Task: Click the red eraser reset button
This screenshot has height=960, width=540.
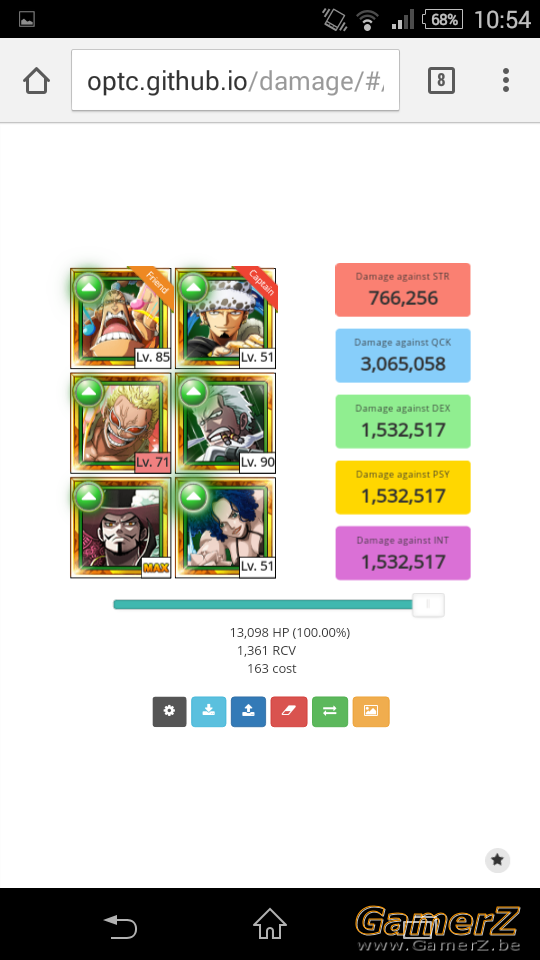Action: [x=289, y=711]
